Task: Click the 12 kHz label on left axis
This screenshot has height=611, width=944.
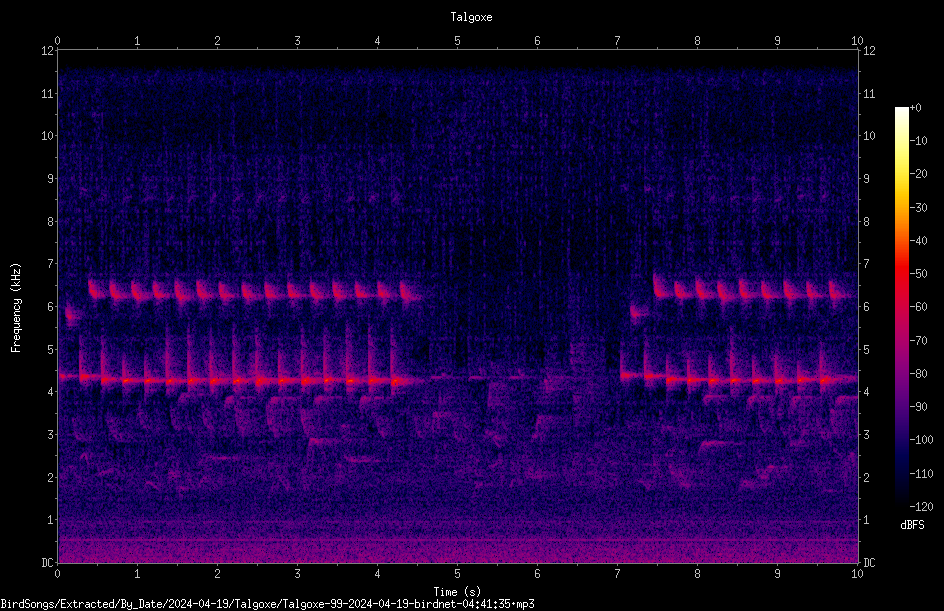Action: pyautogui.click(x=48, y=51)
